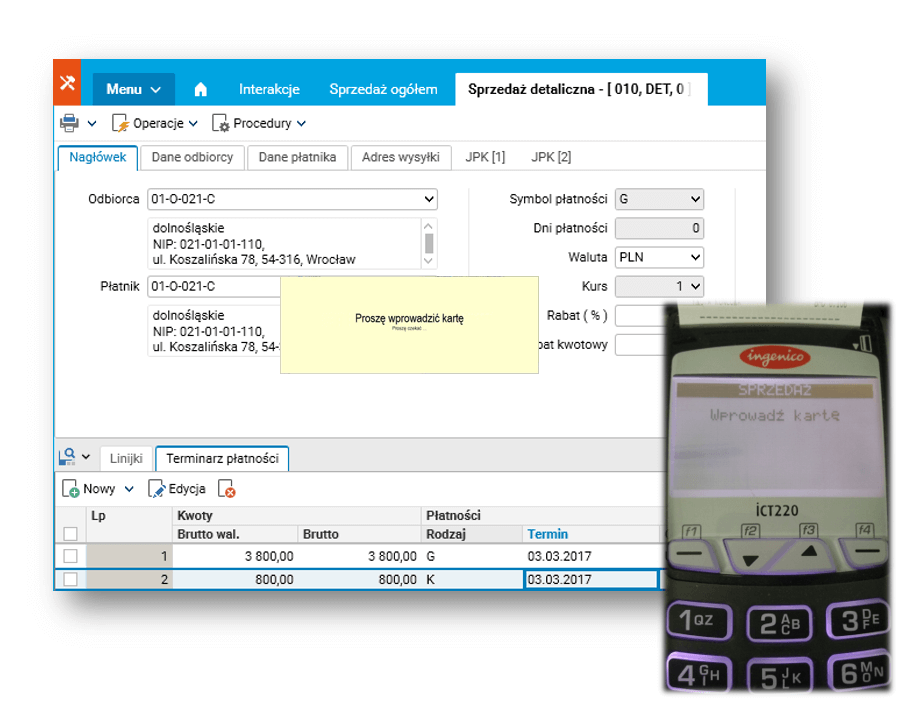This screenshot has width=920, height=705.
Task: Expand the search icon dropdown arrow
Action: [x=86, y=456]
